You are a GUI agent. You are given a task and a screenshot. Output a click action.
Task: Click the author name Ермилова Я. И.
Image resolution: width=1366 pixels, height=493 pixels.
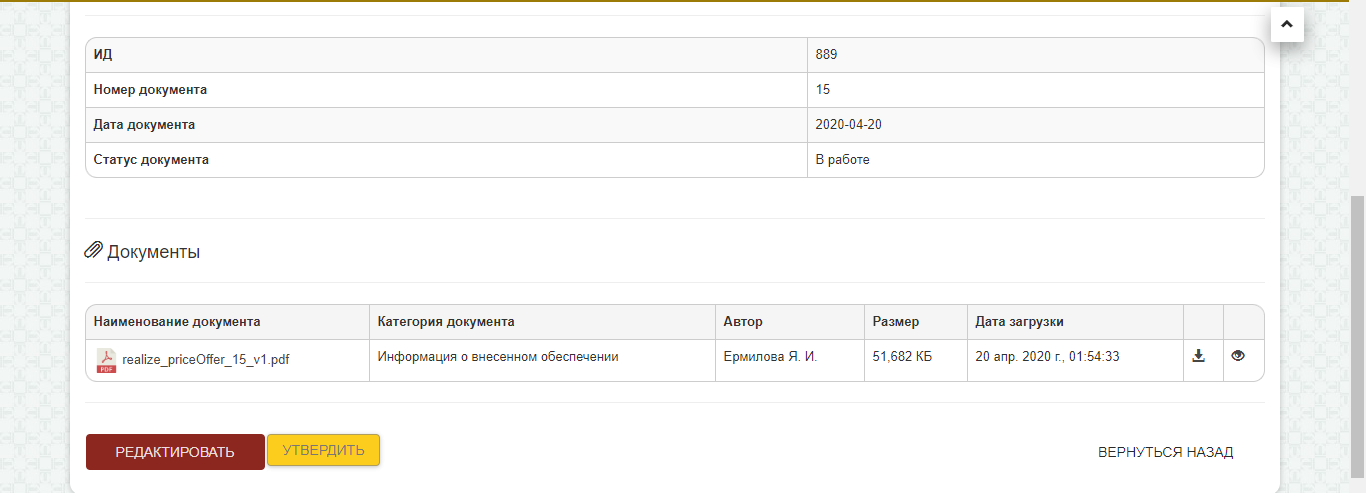[x=770, y=357]
